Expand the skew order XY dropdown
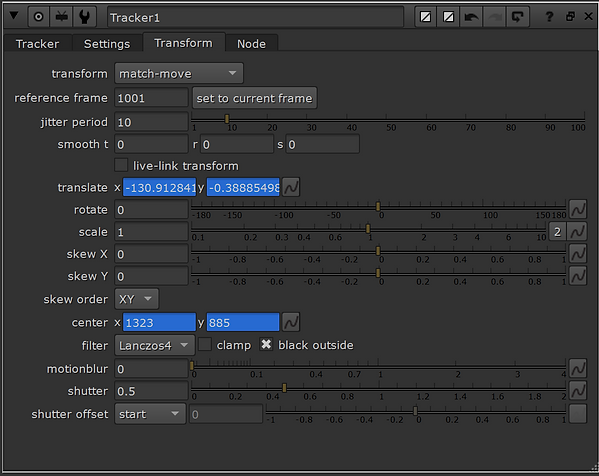599x476 pixels. pyautogui.click(x=136, y=299)
